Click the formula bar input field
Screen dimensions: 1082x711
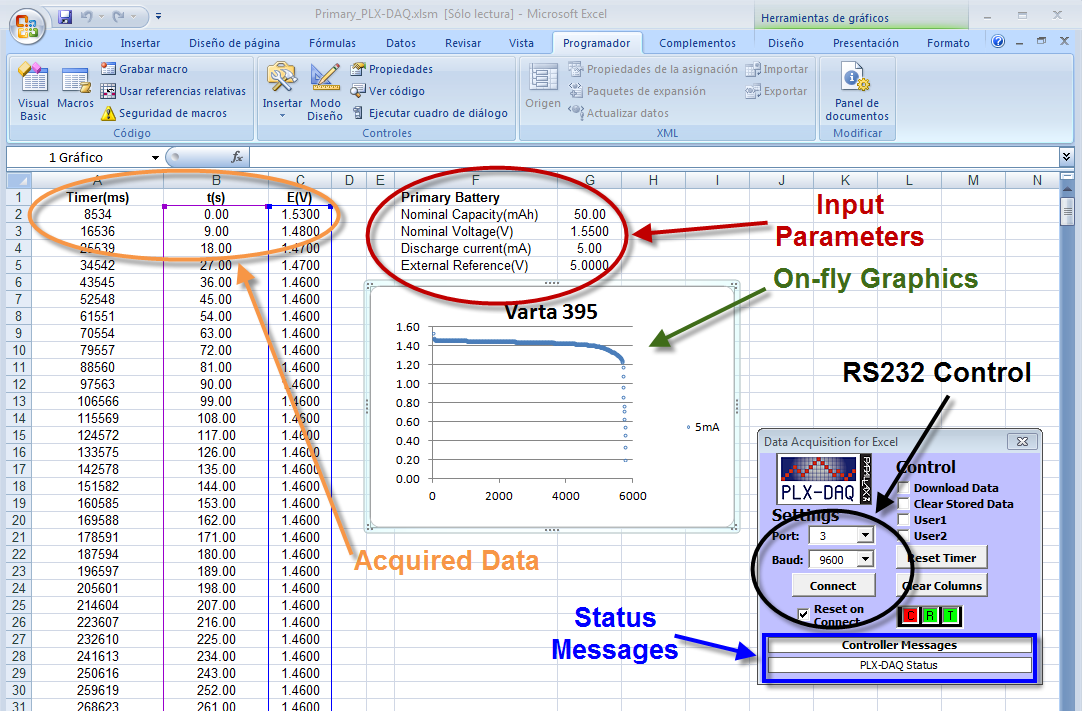[650, 157]
